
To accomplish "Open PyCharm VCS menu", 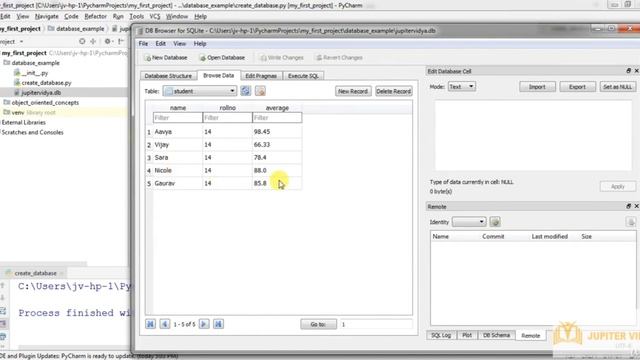I will pos(155,16).
